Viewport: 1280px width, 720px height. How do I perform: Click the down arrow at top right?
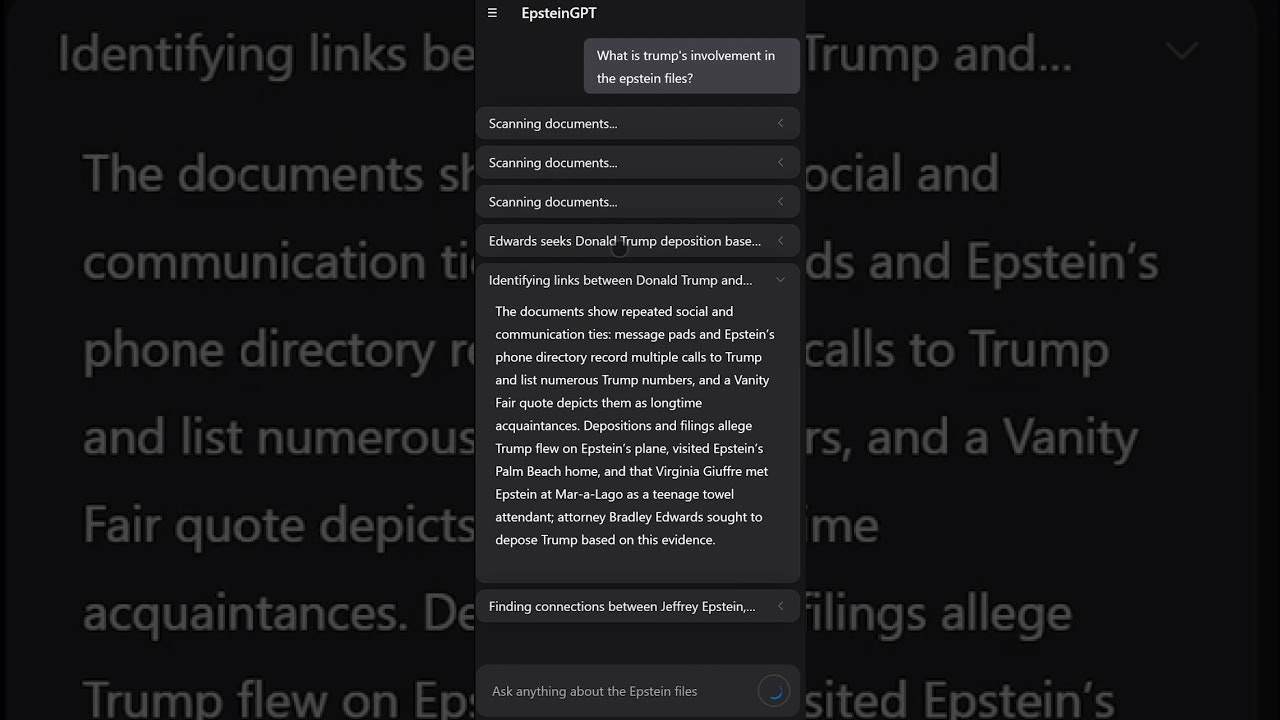(x=1181, y=51)
